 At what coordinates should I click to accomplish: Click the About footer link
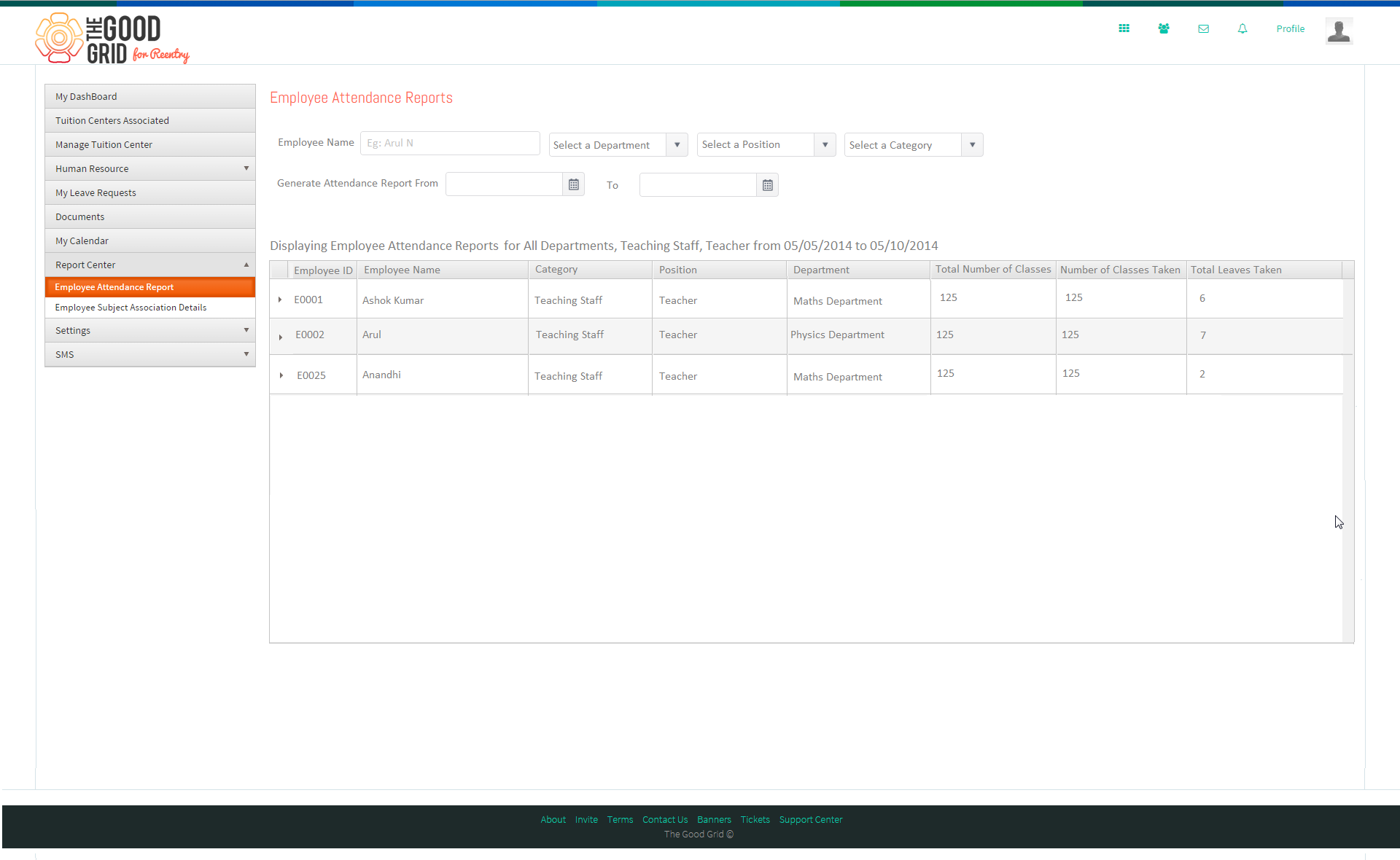point(553,820)
